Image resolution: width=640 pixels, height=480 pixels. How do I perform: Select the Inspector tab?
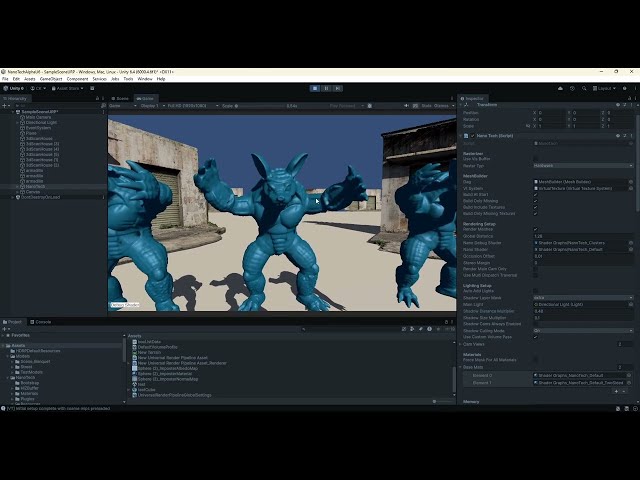[x=472, y=98]
